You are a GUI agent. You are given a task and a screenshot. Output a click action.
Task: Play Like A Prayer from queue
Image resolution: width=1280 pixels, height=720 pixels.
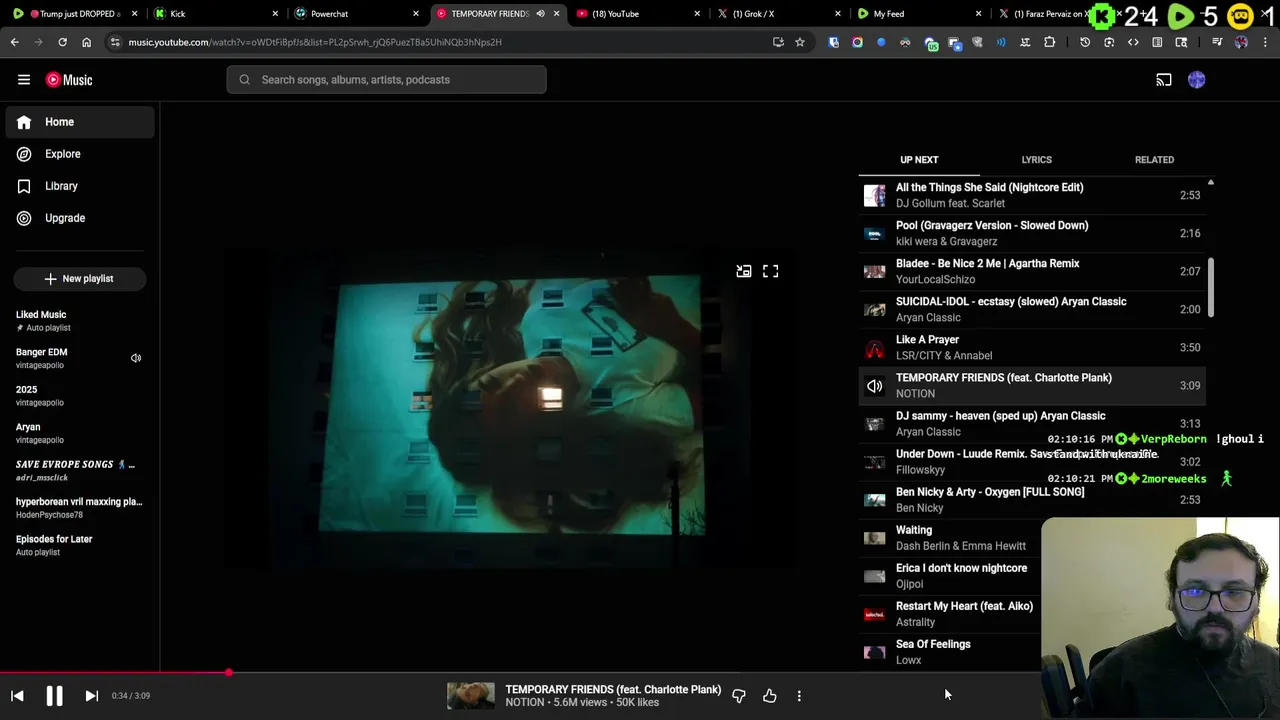tap(1032, 347)
